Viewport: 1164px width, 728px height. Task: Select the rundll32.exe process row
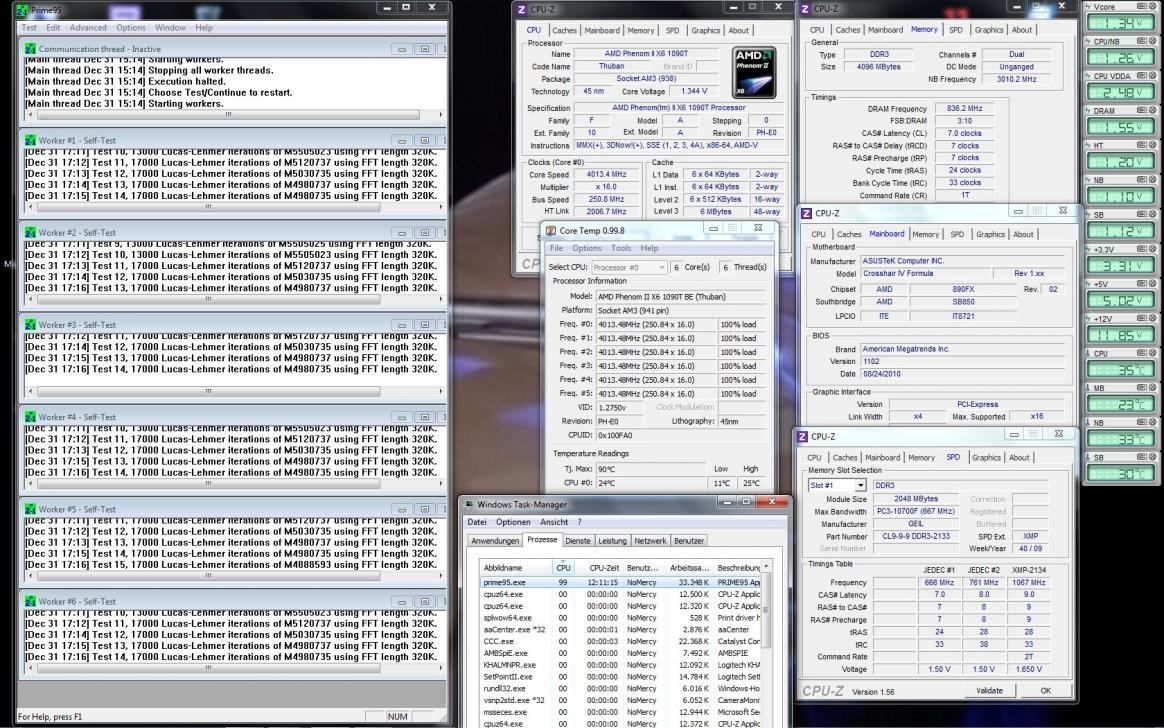click(x=621, y=689)
